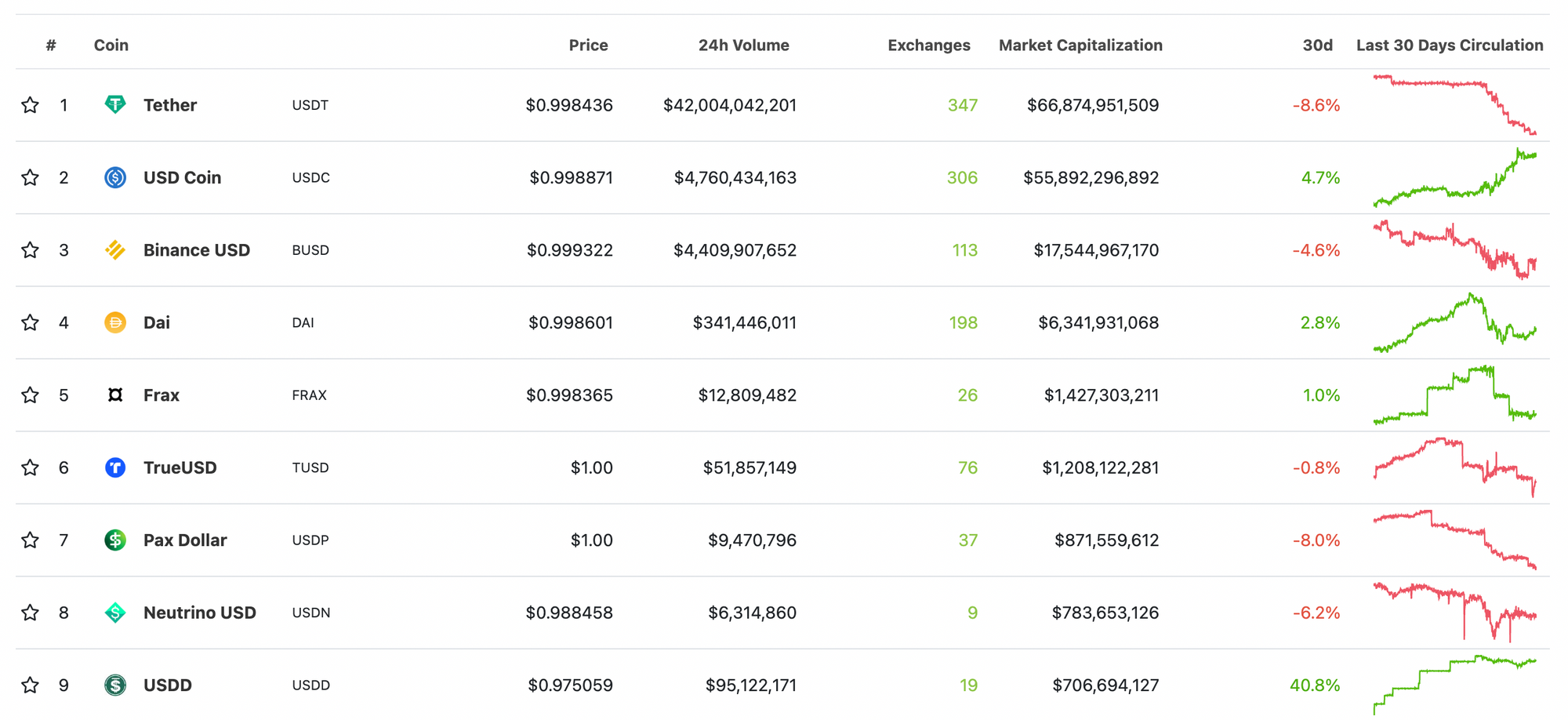The image size is (1568, 720).
Task: Click Last 30 Days Circulation header
Action: tap(1450, 45)
